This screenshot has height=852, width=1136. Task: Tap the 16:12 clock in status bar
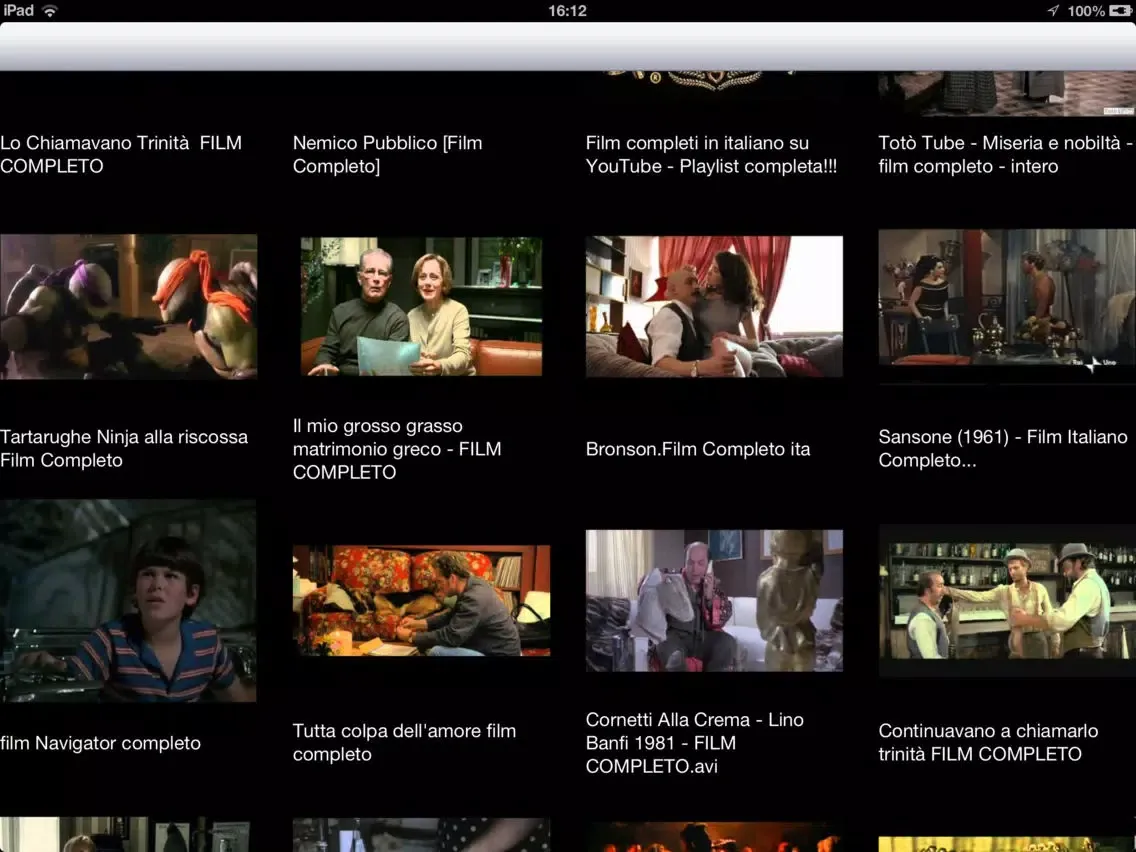tap(567, 11)
